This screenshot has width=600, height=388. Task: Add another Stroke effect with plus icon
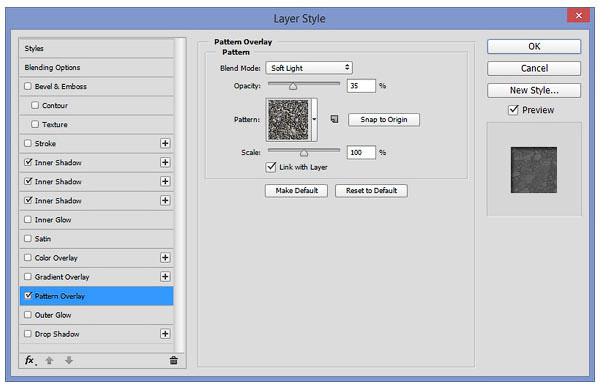pyautogui.click(x=165, y=143)
